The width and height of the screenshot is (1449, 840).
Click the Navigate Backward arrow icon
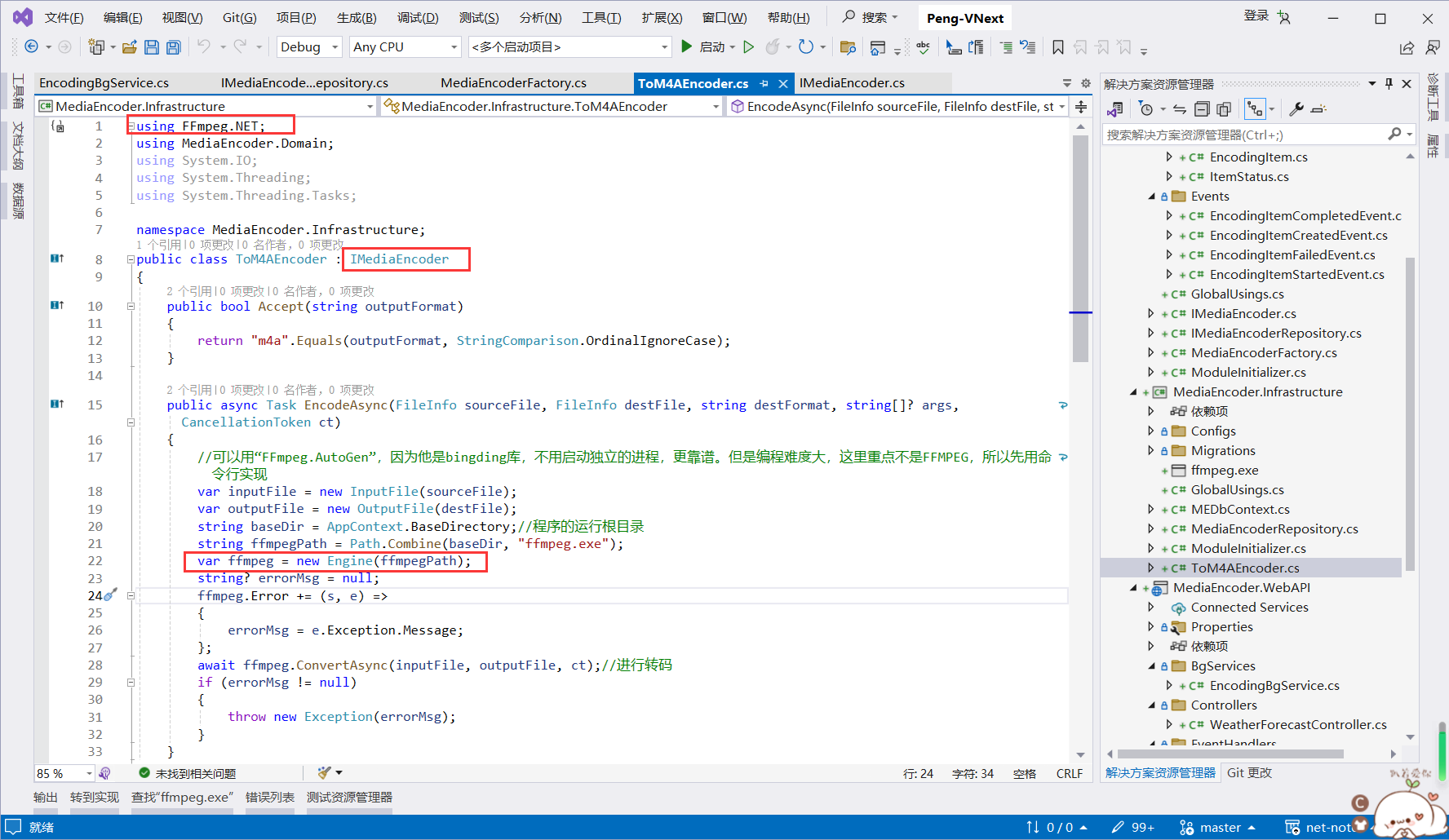31,46
